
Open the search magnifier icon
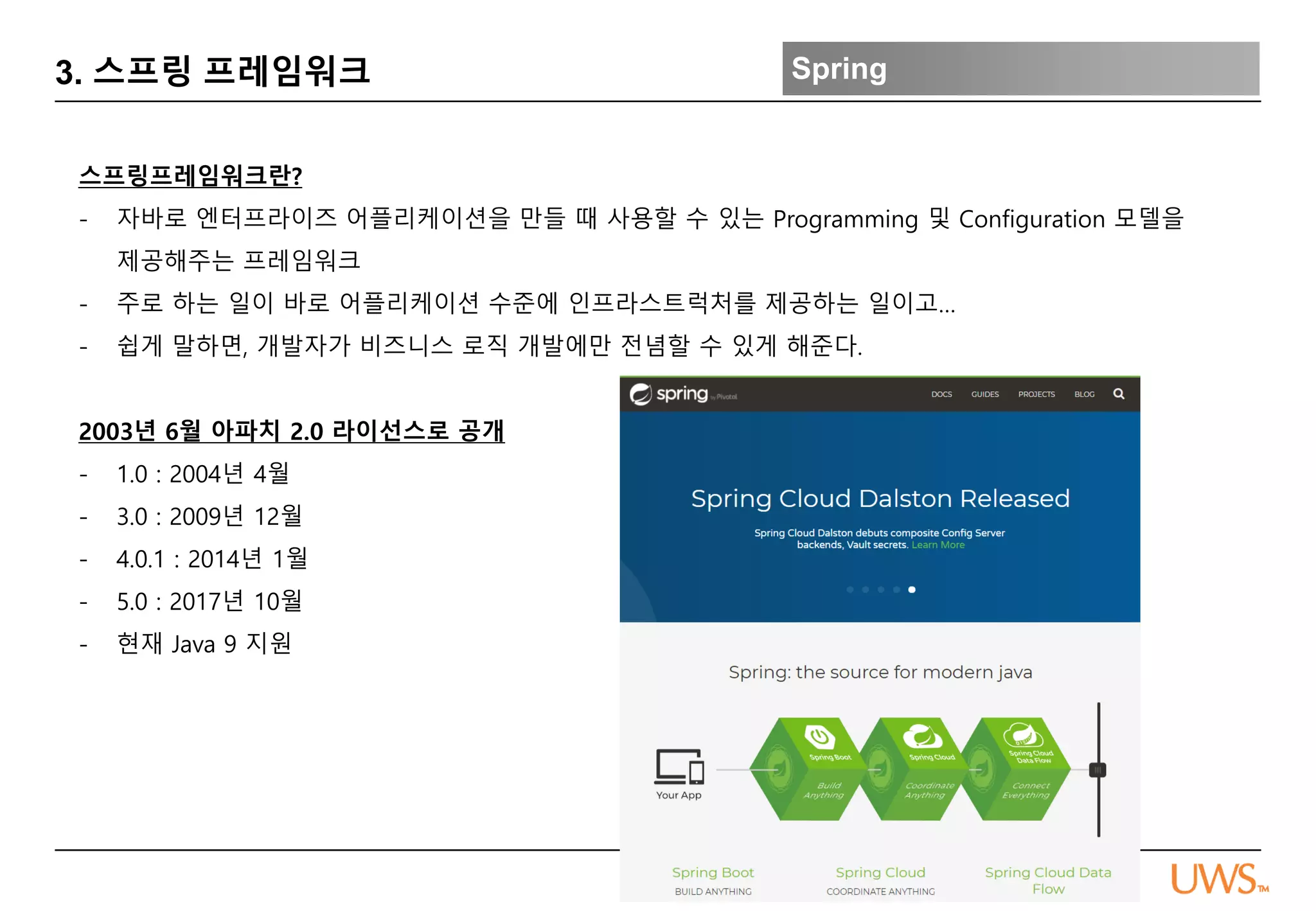click(1119, 394)
